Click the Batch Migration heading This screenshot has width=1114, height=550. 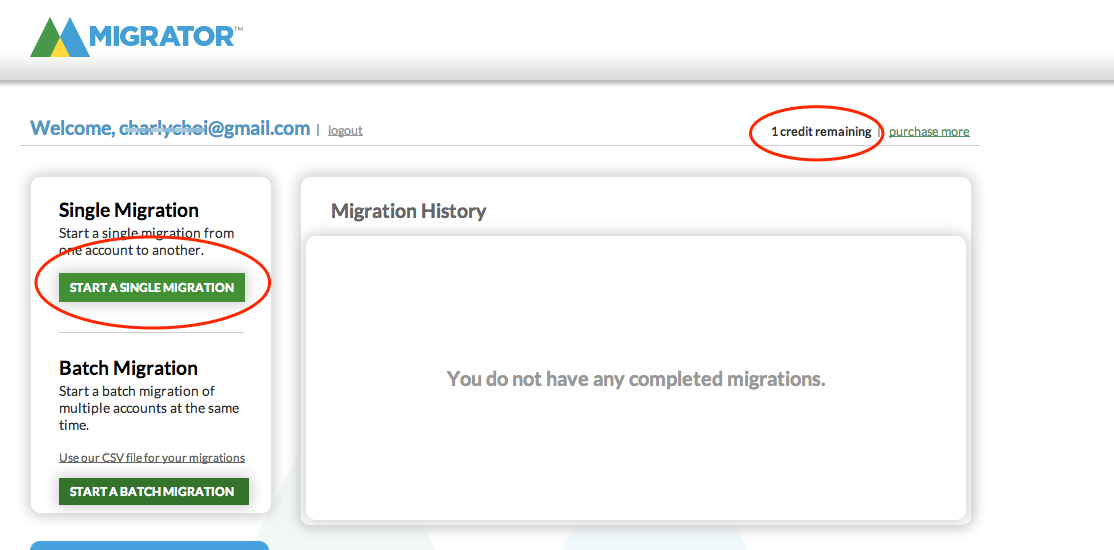(128, 368)
